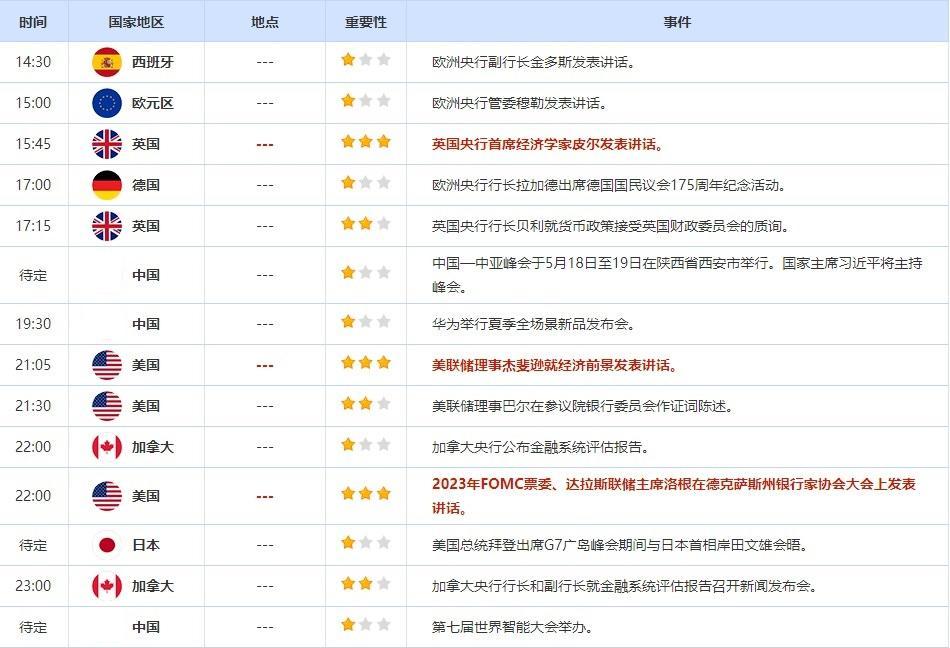Select the 事件 column header
The width and height of the screenshot is (950, 648).
click(x=677, y=21)
